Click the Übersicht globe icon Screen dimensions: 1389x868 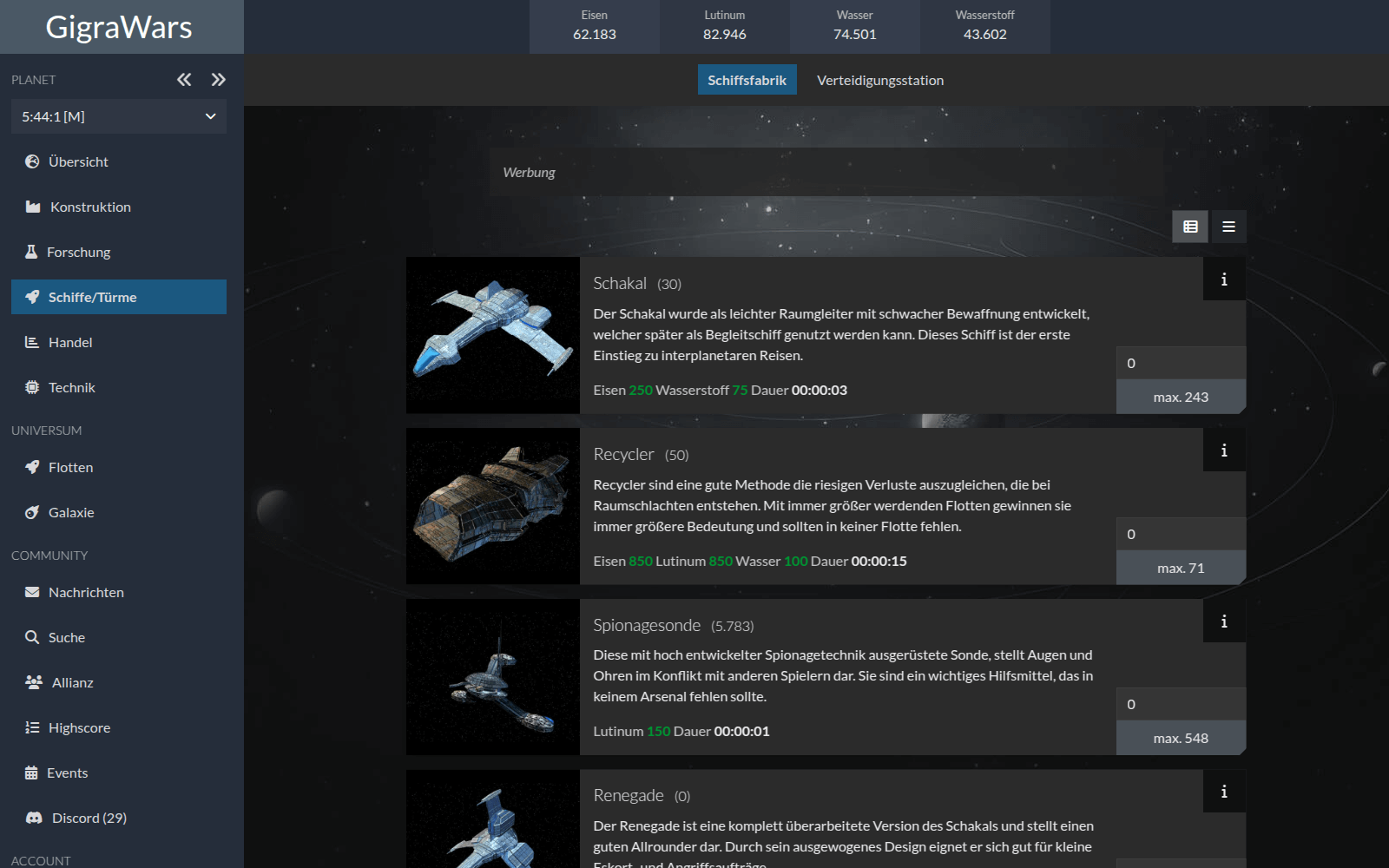(32, 161)
